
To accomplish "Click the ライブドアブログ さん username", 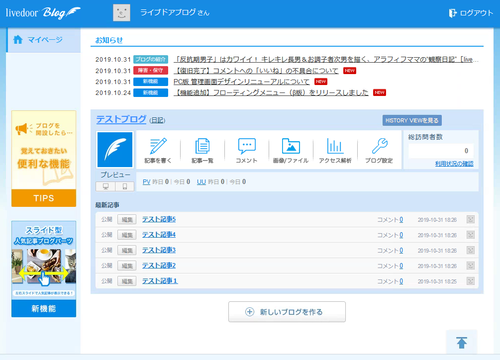I will click(175, 13).
